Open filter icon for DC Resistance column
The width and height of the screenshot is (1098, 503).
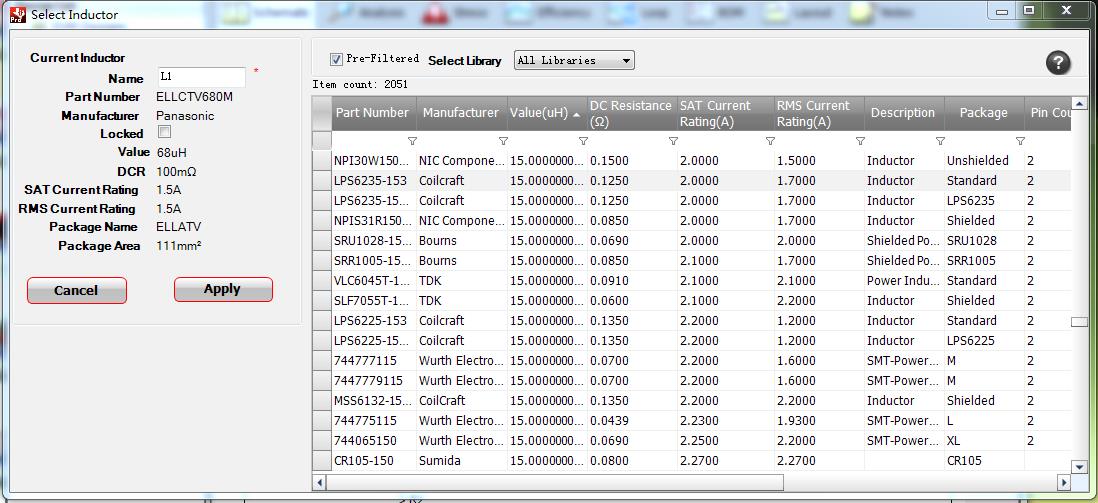pos(673,142)
